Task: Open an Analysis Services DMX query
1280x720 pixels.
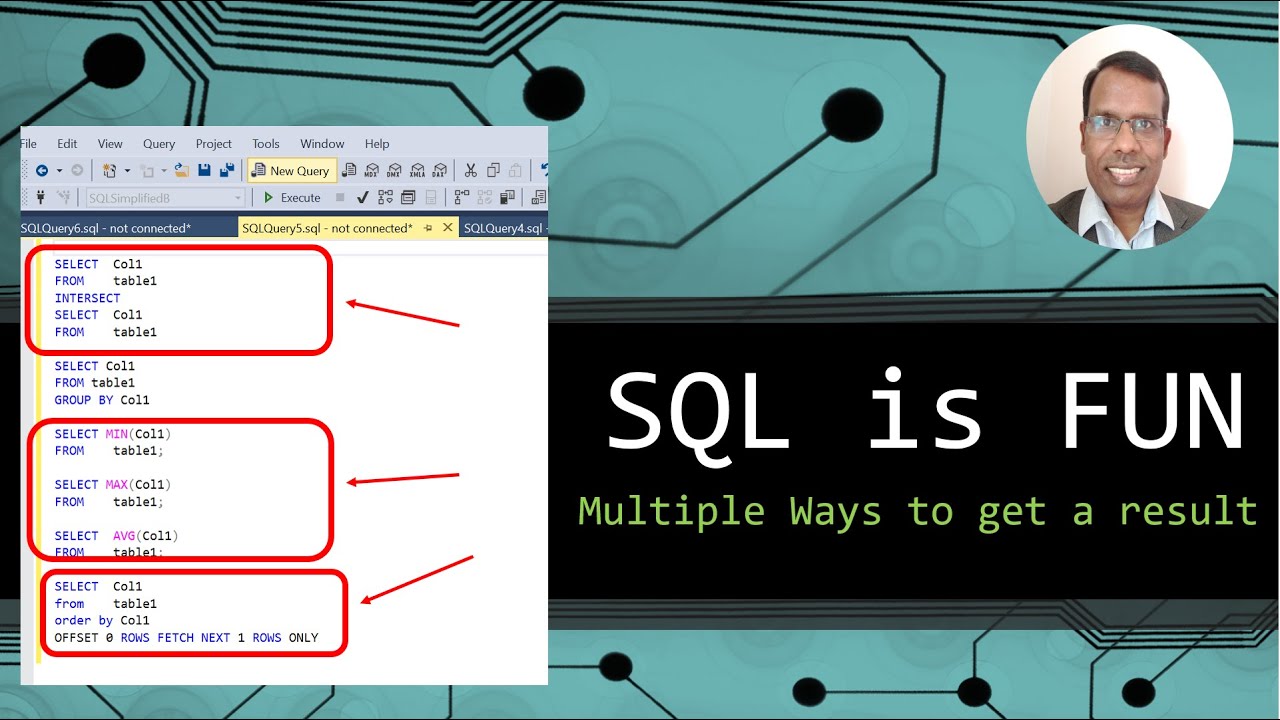Action: click(x=394, y=171)
